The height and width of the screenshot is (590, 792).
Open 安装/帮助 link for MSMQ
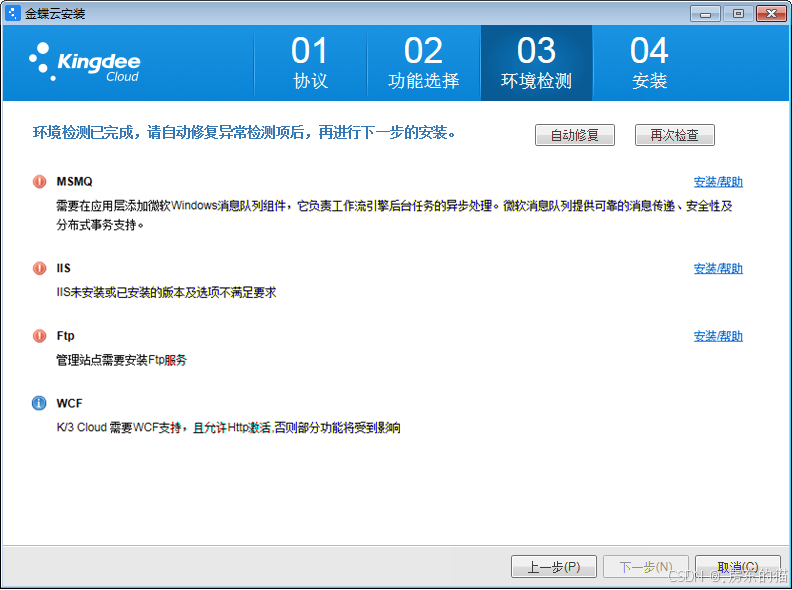pos(718,182)
